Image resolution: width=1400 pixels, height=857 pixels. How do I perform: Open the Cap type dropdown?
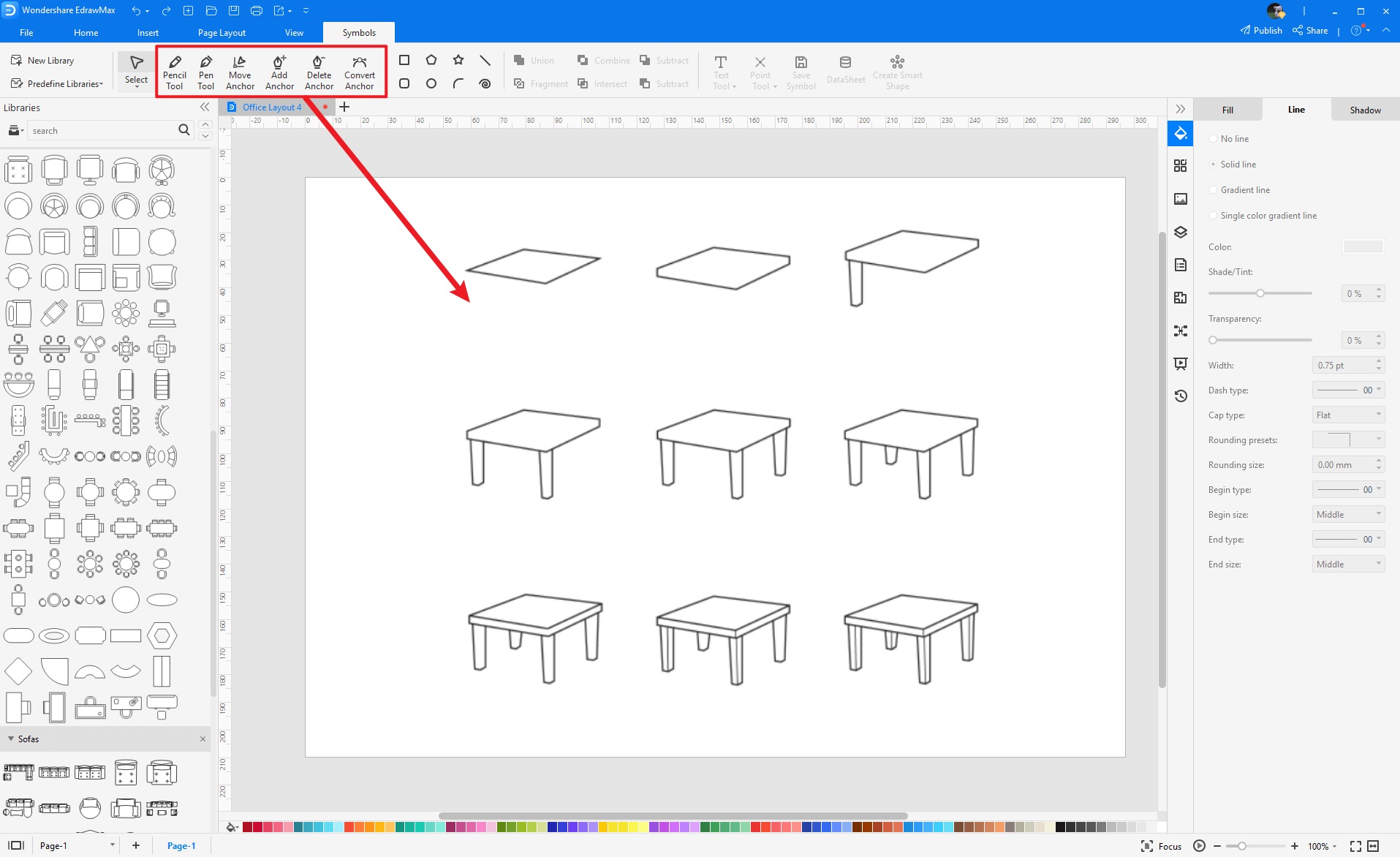[x=1347, y=415]
